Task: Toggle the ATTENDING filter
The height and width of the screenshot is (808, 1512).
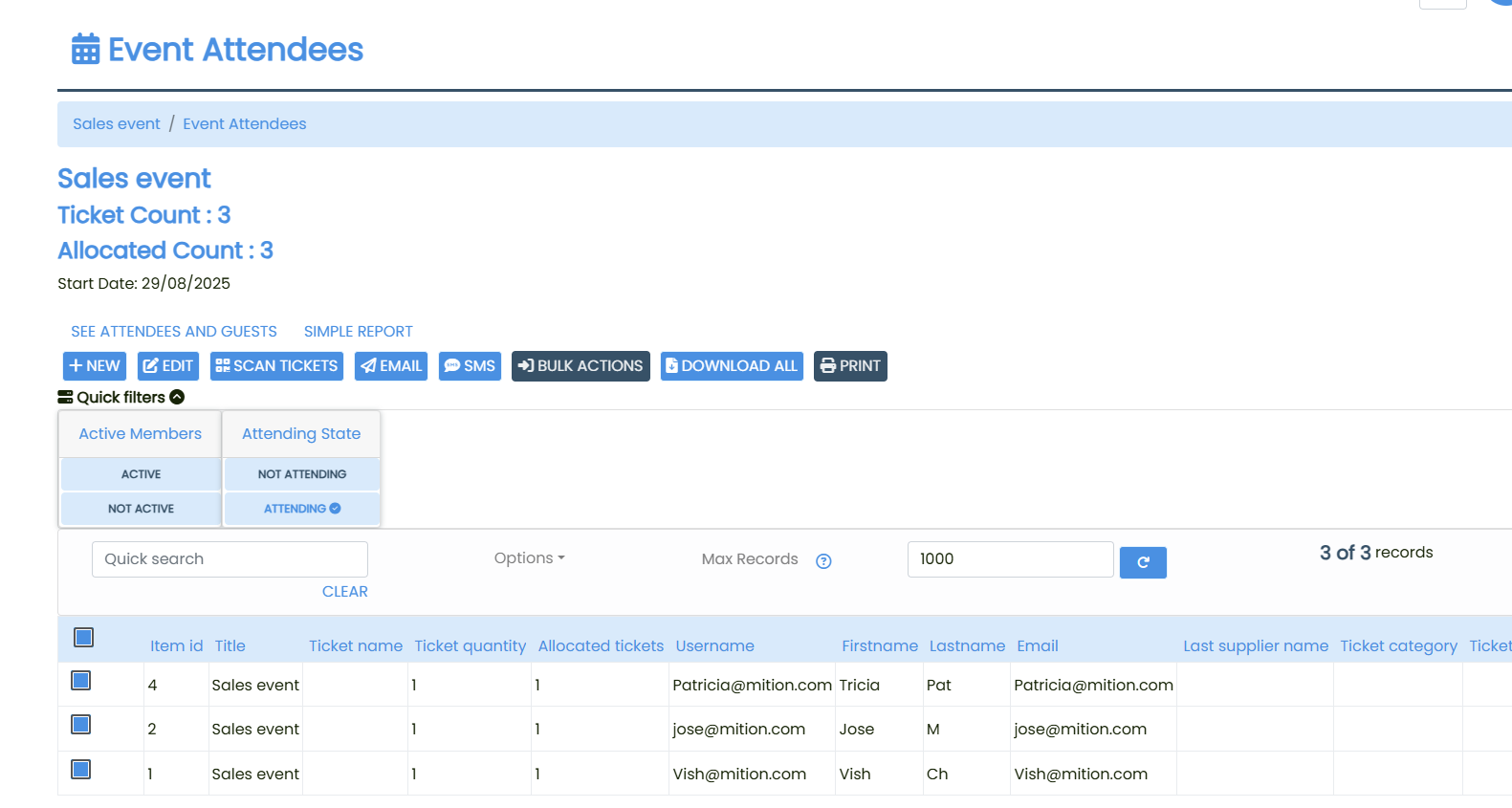Action: [302, 509]
